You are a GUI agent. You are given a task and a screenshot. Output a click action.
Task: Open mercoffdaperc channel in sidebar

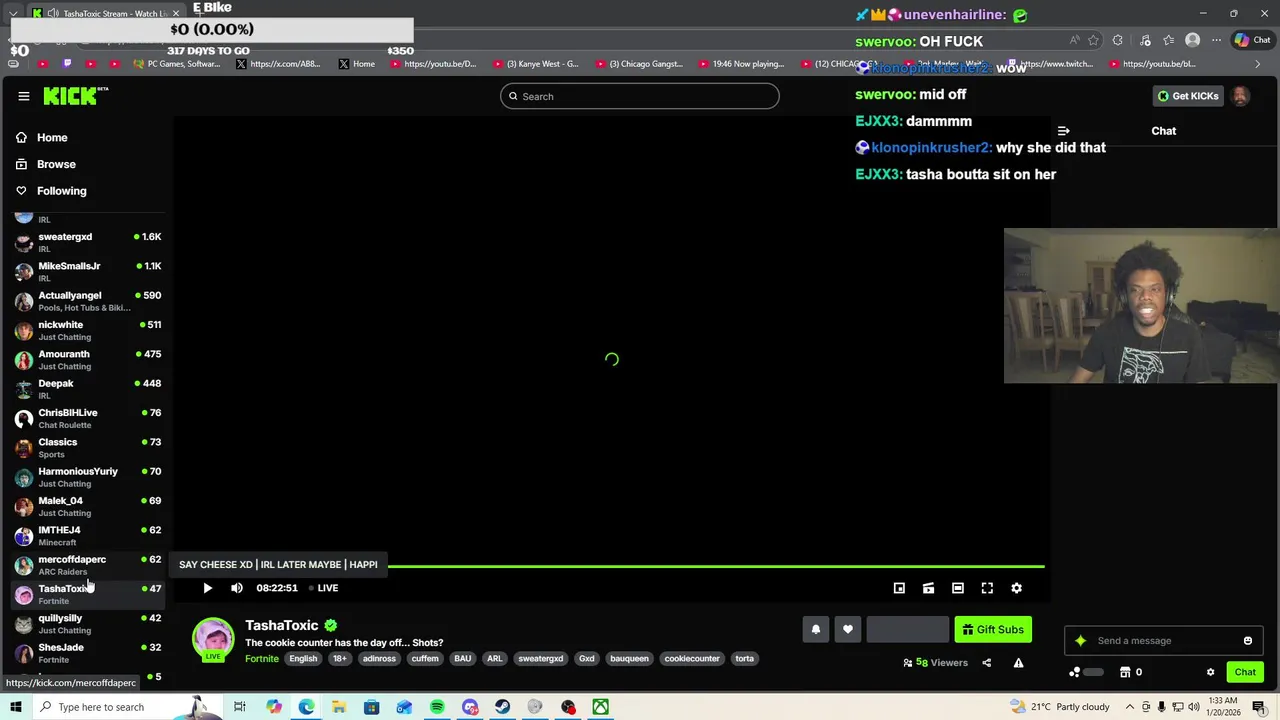pyautogui.click(x=88, y=565)
